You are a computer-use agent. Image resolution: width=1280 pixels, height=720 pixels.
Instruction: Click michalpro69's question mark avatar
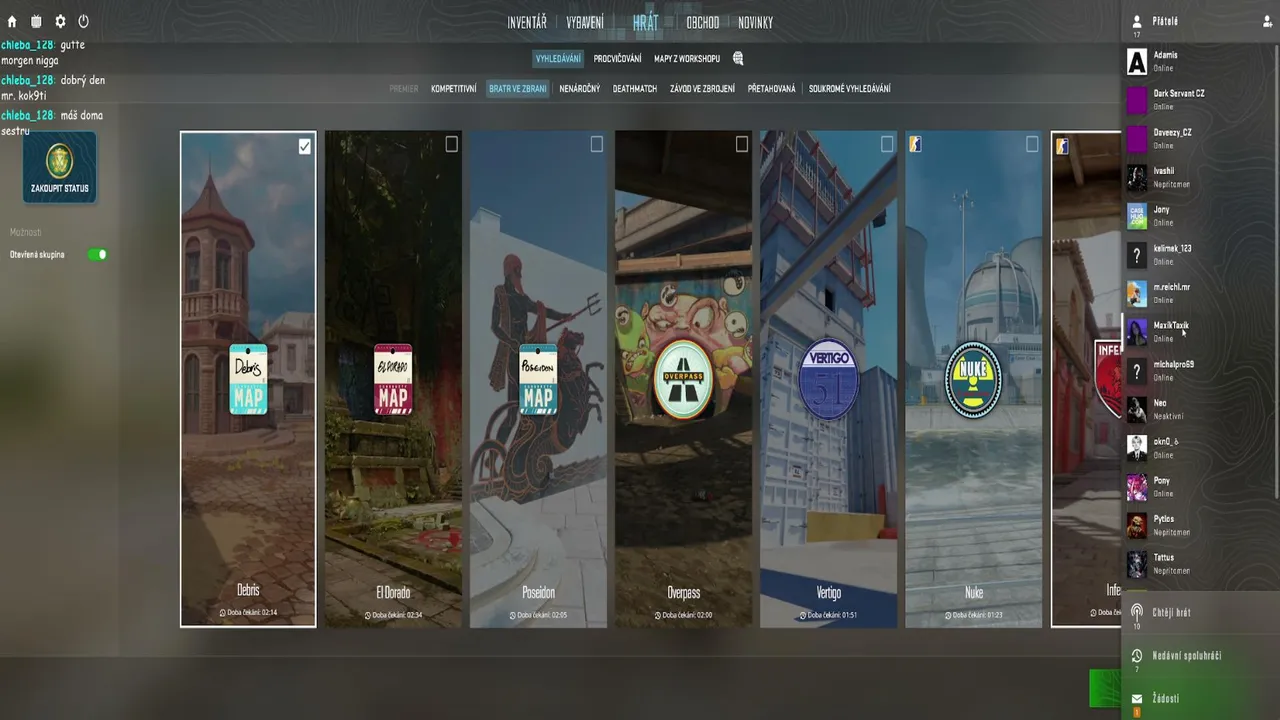coord(1137,371)
